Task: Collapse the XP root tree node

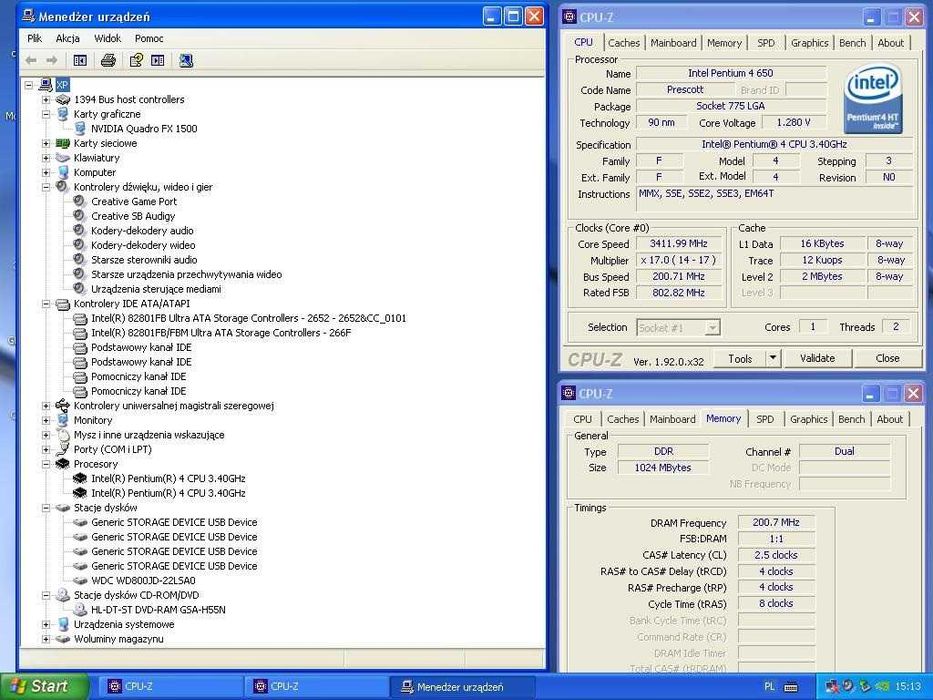Action: point(29,85)
